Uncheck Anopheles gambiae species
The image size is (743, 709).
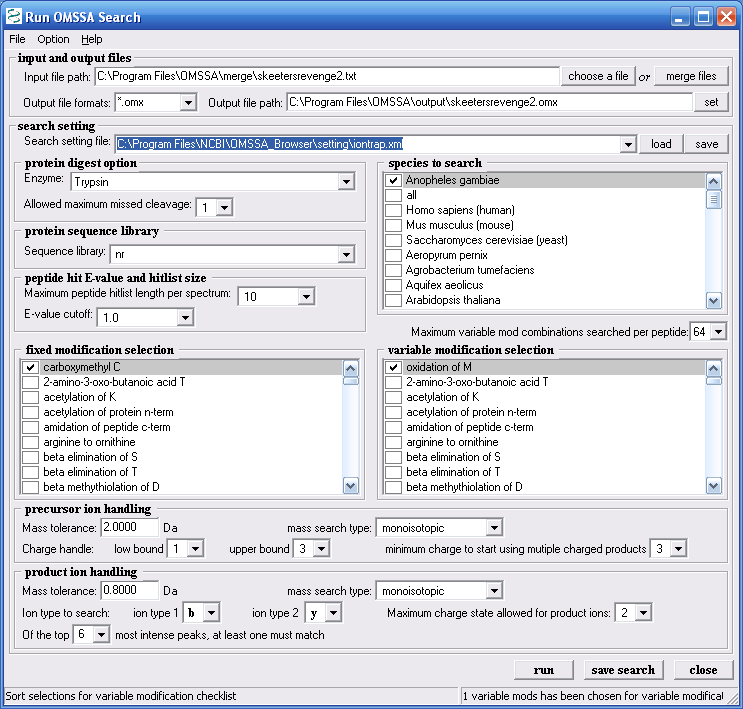click(393, 180)
